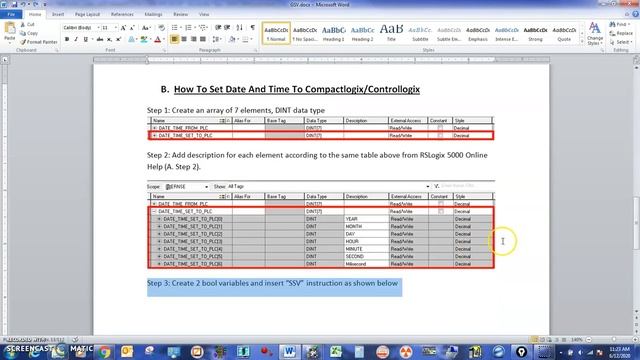Apply the Strong style
Viewport: 640px width, 360px height.
click(x=535, y=33)
